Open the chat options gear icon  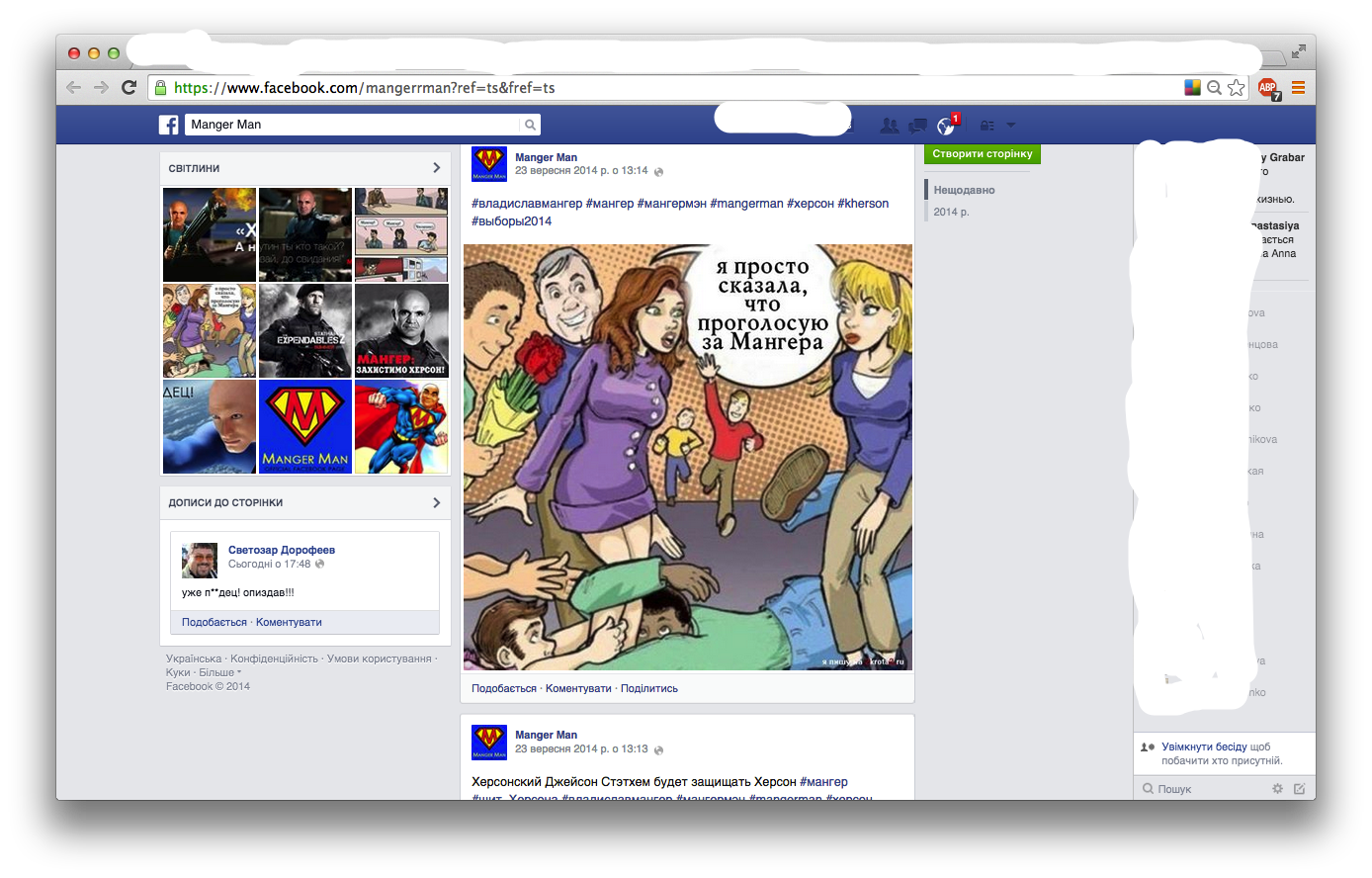(1277, 788)
